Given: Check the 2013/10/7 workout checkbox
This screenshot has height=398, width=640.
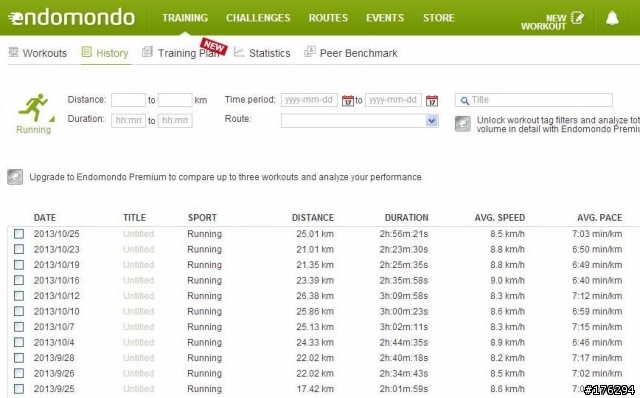Looking at the screenshot, I should (x=19, y=327).
